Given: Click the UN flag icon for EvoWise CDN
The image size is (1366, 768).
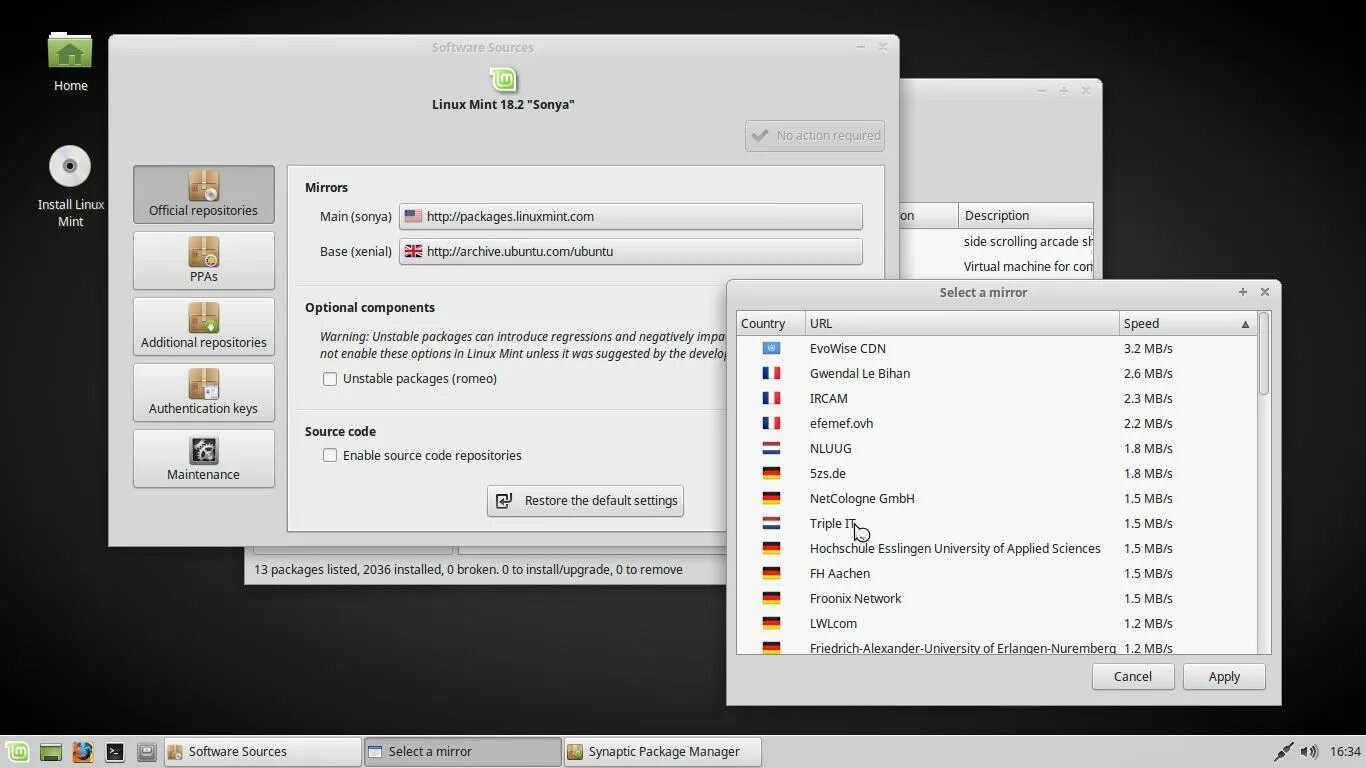Looking at the screenshot, I should point(771,348).
